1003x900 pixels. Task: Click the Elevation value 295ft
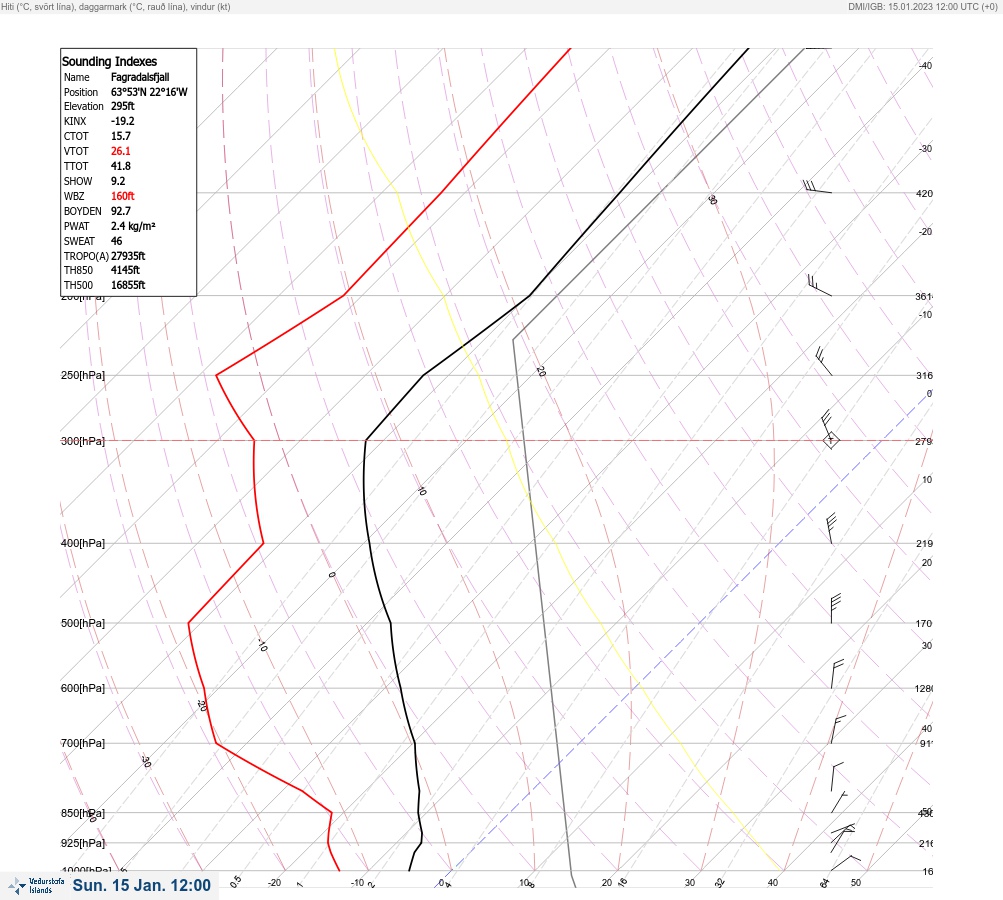pos(123,106)
